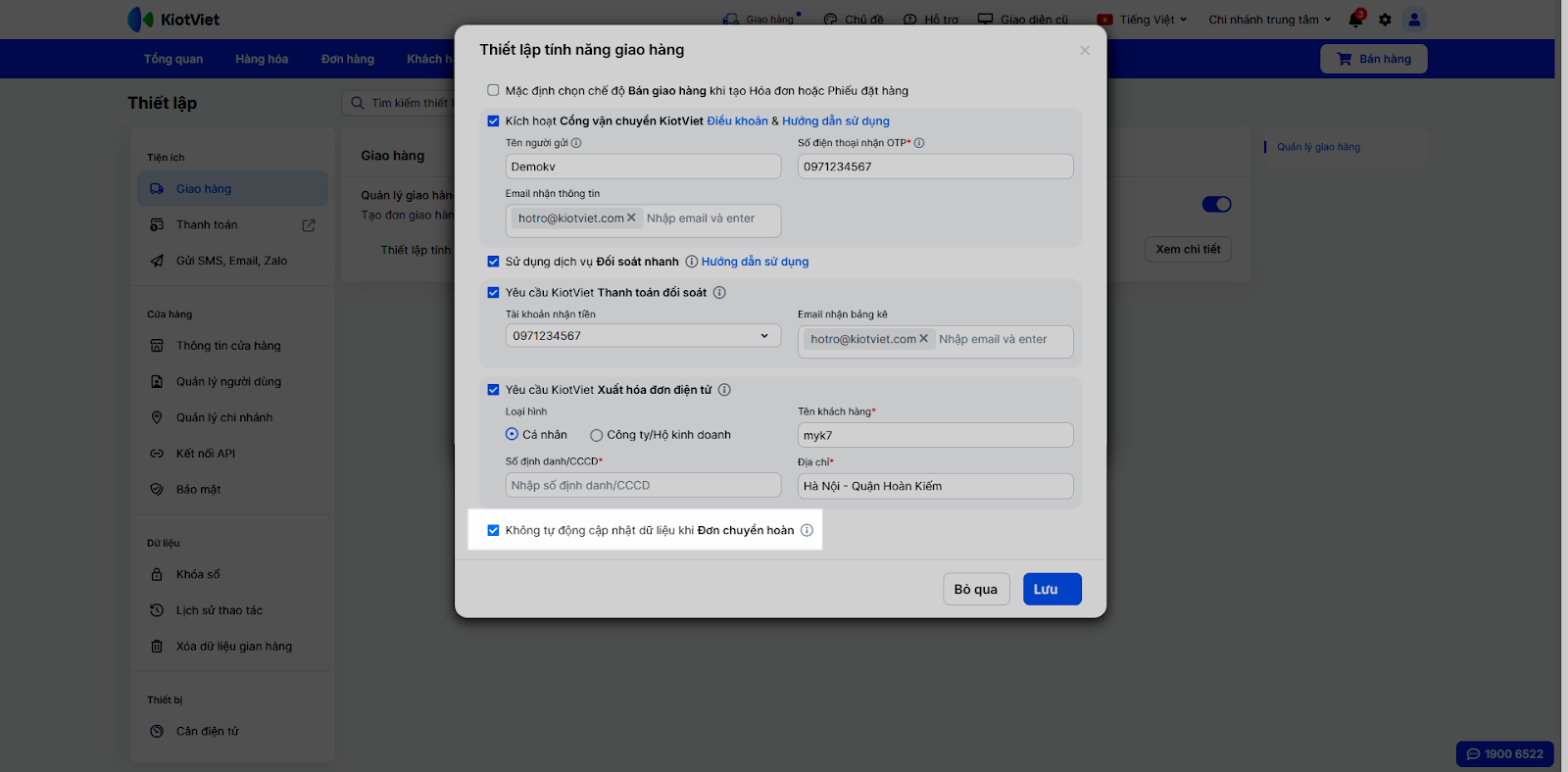
Task: Click the Quản lý giao hàng anchor link
Action: 1318,147
